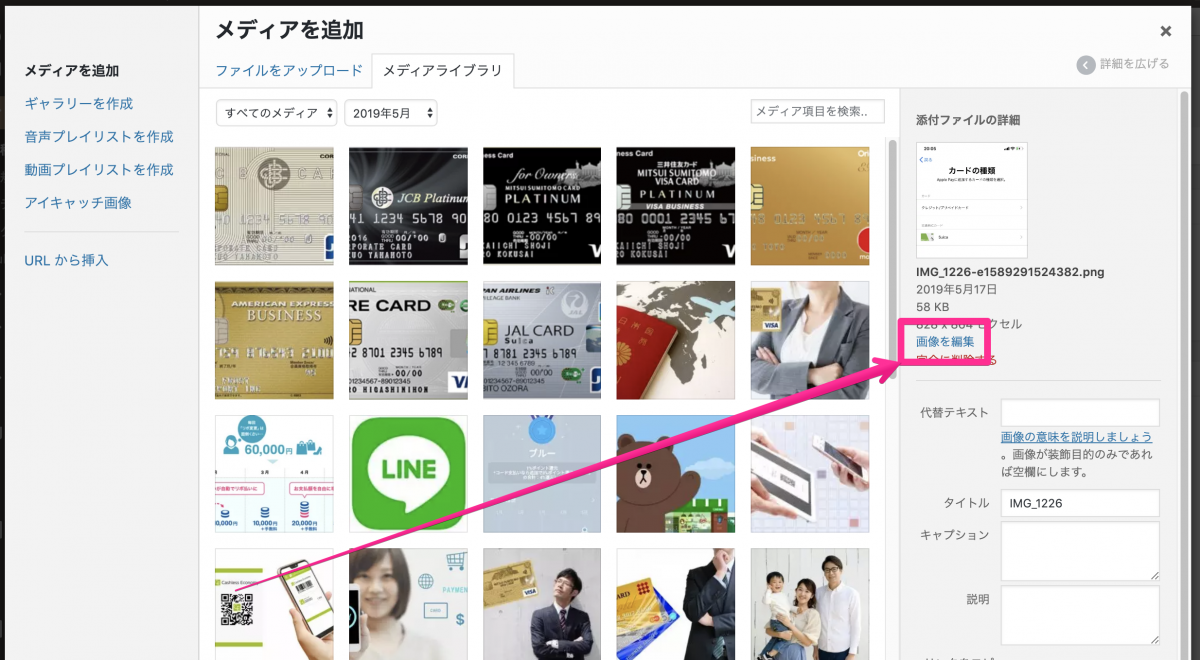Screen dimensions: 1200x660
Task: Select the JAL CARD Suica thumbnail
Action: coord(542,340)
